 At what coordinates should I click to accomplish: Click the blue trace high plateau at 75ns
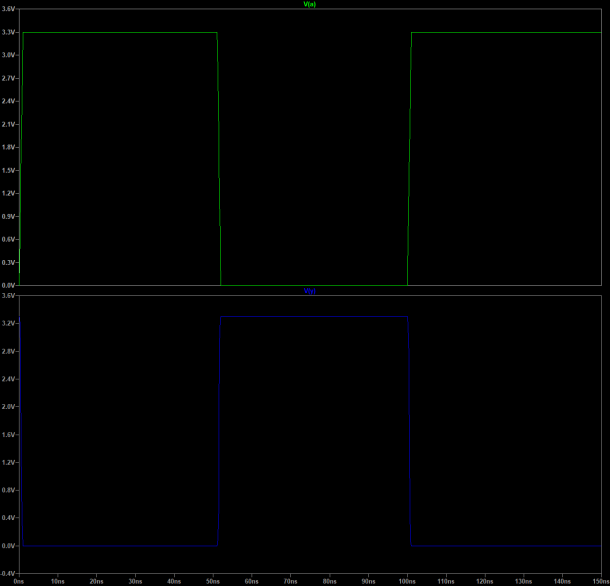[310, 317]
